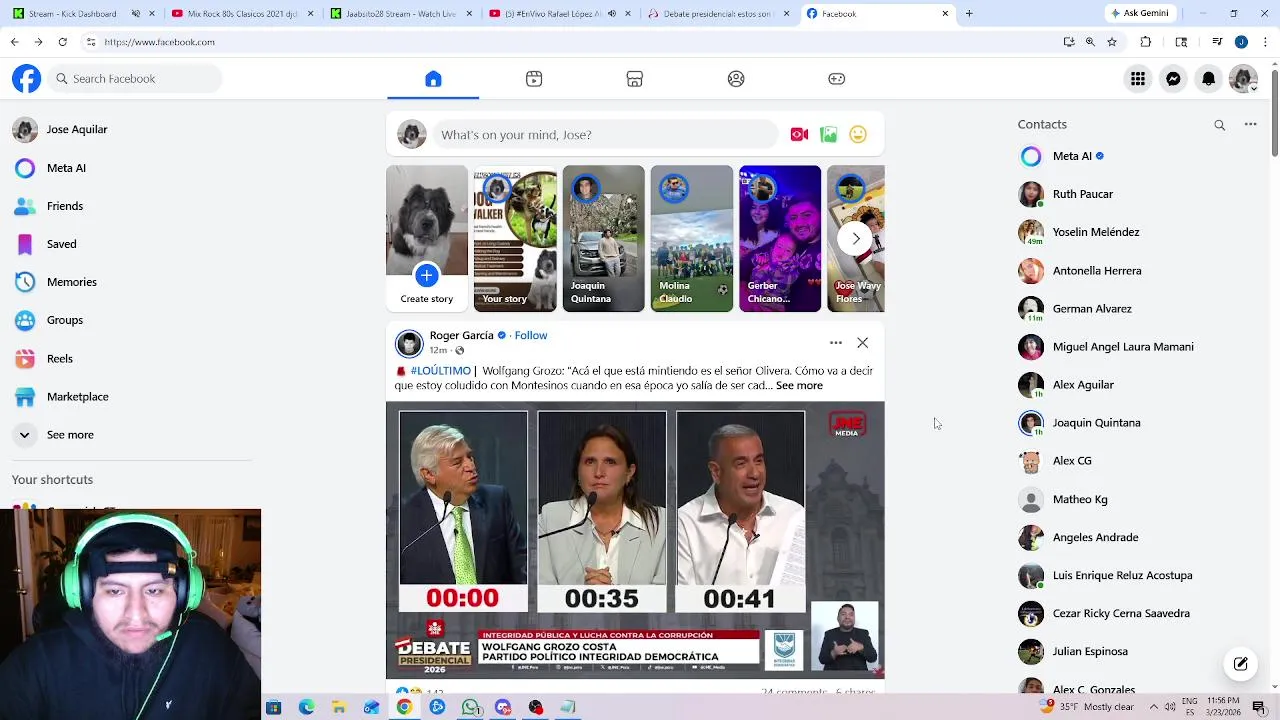Image resolution: width=1280 pixels, height=720 pixels.
Task: Open WhatsApp from the taskbar
Action: [x=470, y=707]
